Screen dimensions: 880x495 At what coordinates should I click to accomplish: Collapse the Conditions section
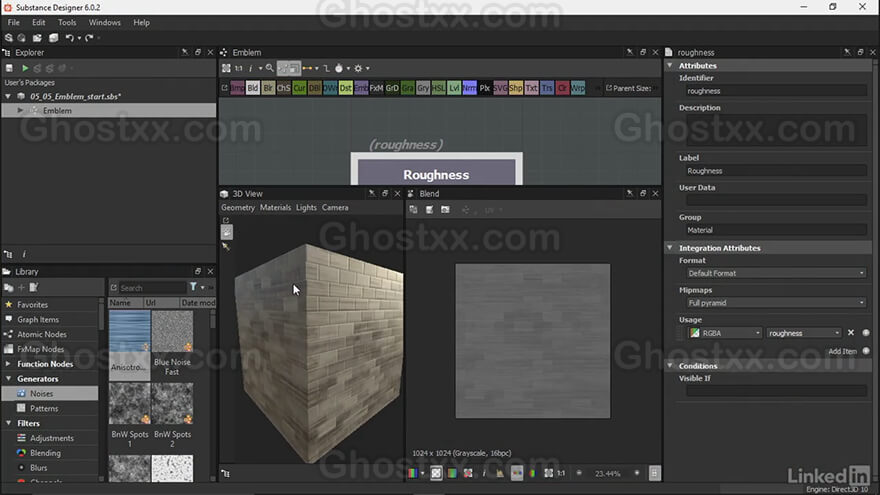pos(670,365)
